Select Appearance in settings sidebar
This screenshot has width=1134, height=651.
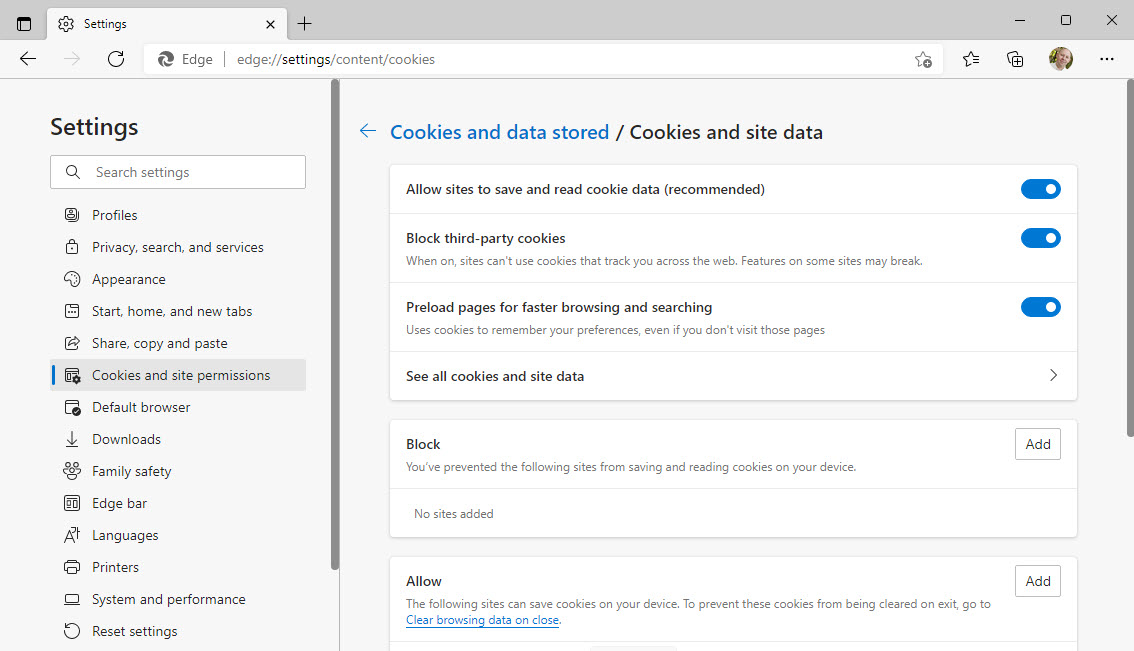pyautogui.click(x=128, y=279)
